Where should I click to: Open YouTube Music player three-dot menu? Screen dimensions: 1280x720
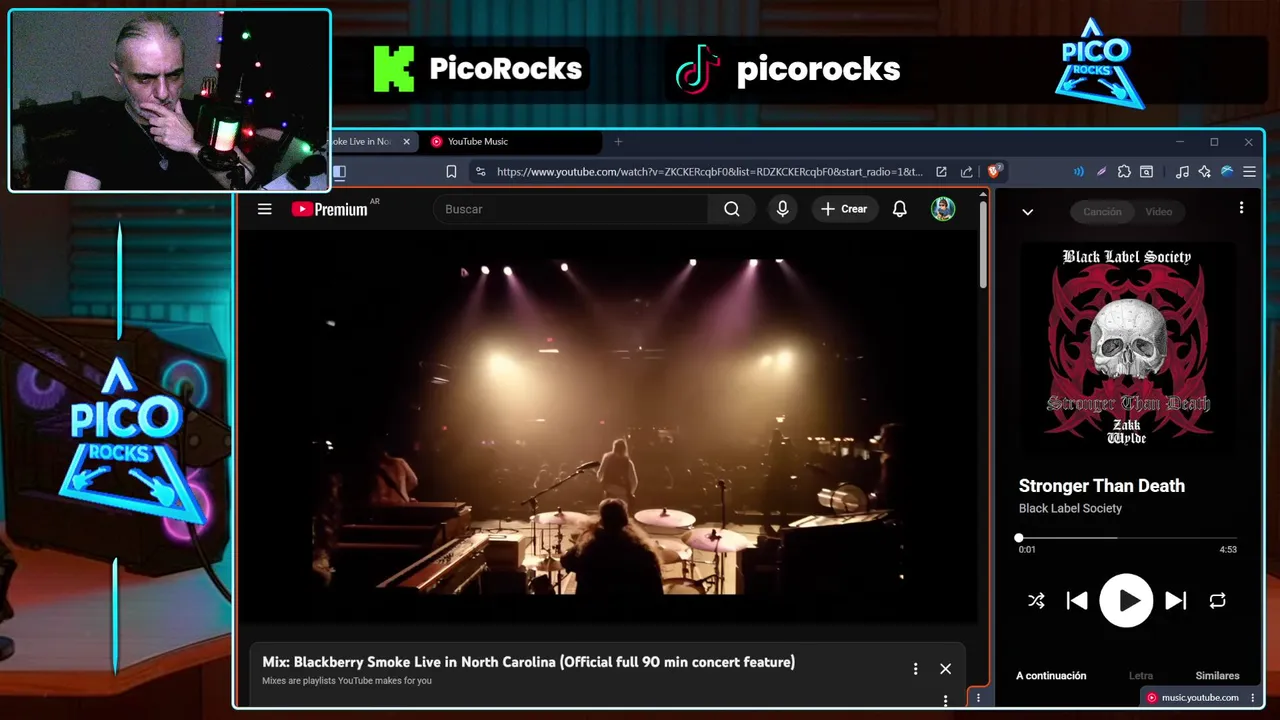click(1241, 208)
